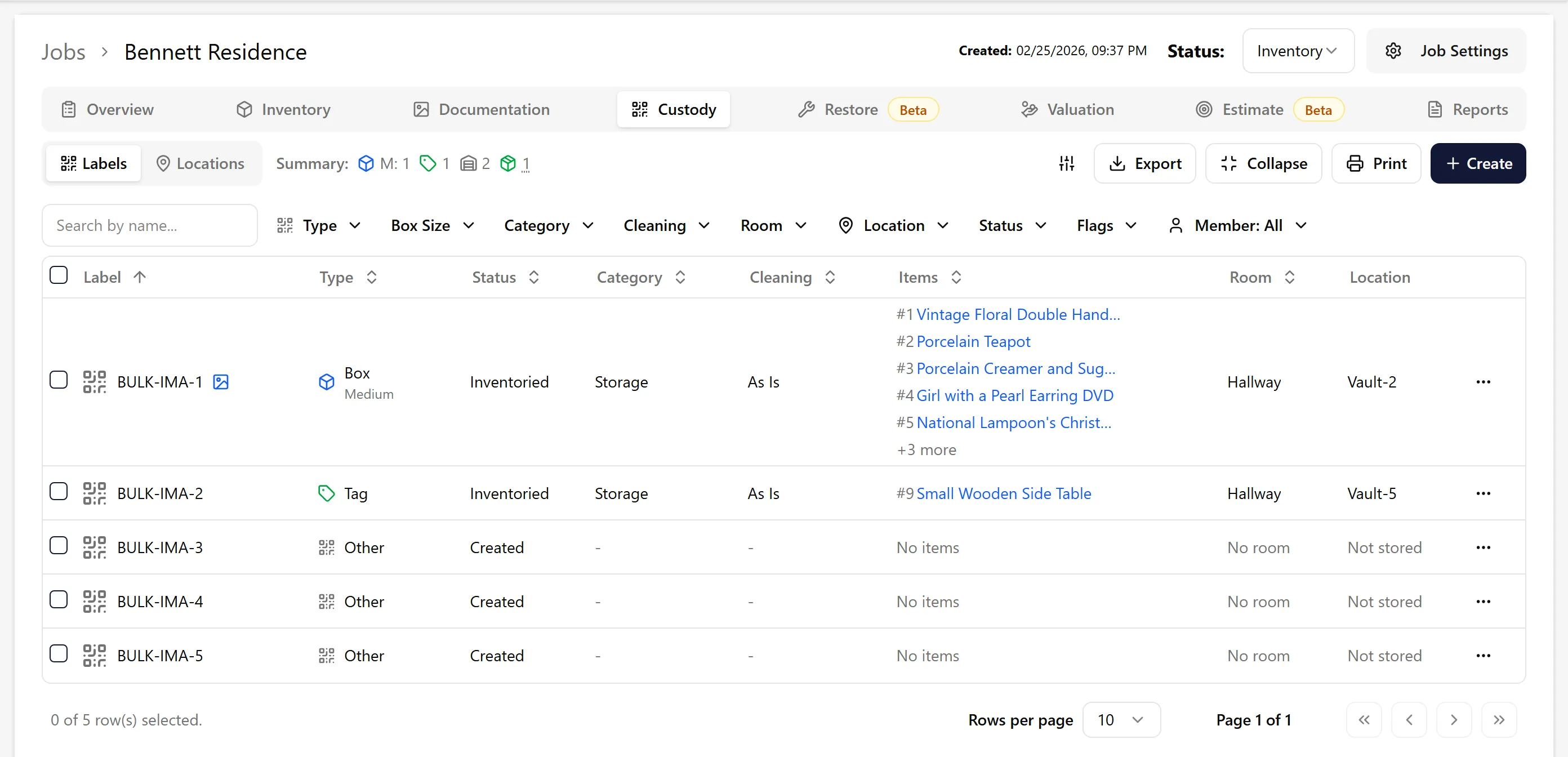The width and height of the screenshot is (1568, 757).
Task: Click the Export button
Action: [1144, 164]
